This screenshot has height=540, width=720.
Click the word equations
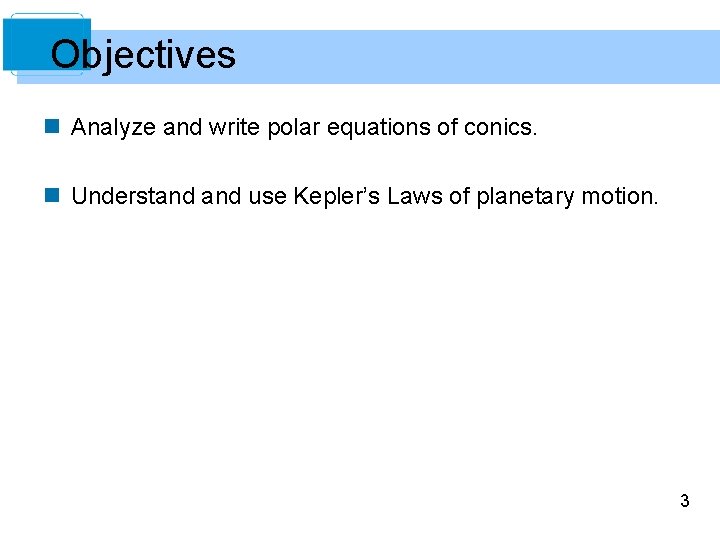tap(378, 128)
